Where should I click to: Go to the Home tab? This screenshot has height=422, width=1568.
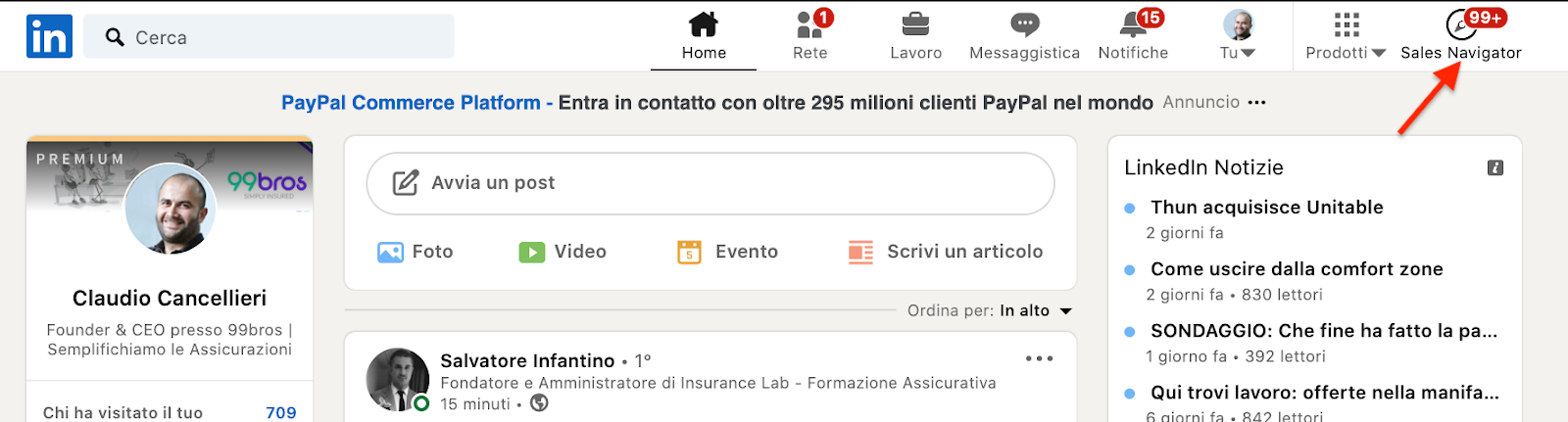704,36
